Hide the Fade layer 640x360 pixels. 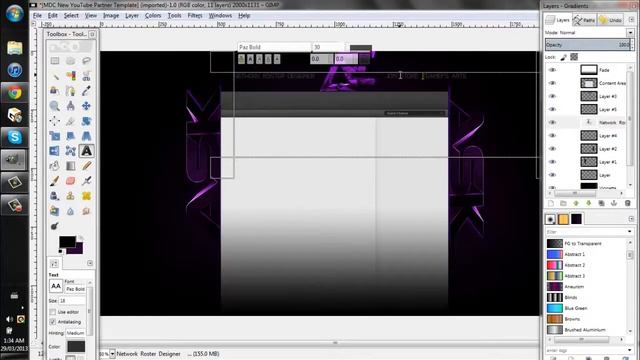[552, 70]
